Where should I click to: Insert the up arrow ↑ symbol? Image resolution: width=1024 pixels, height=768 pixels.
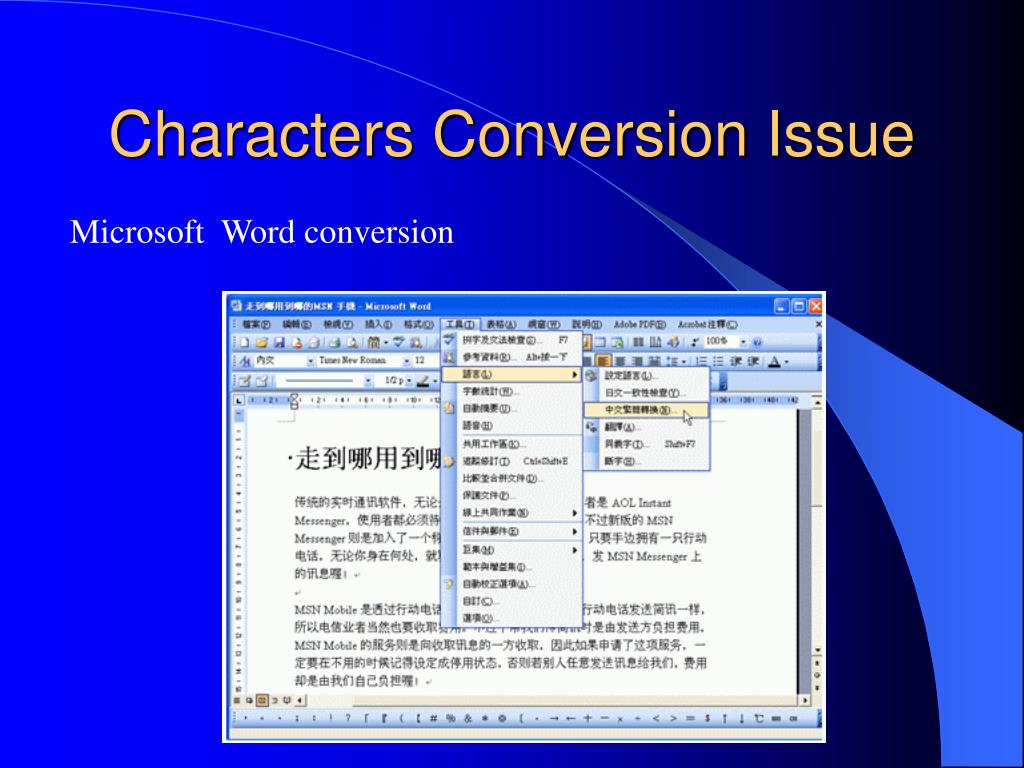(724, 718)
